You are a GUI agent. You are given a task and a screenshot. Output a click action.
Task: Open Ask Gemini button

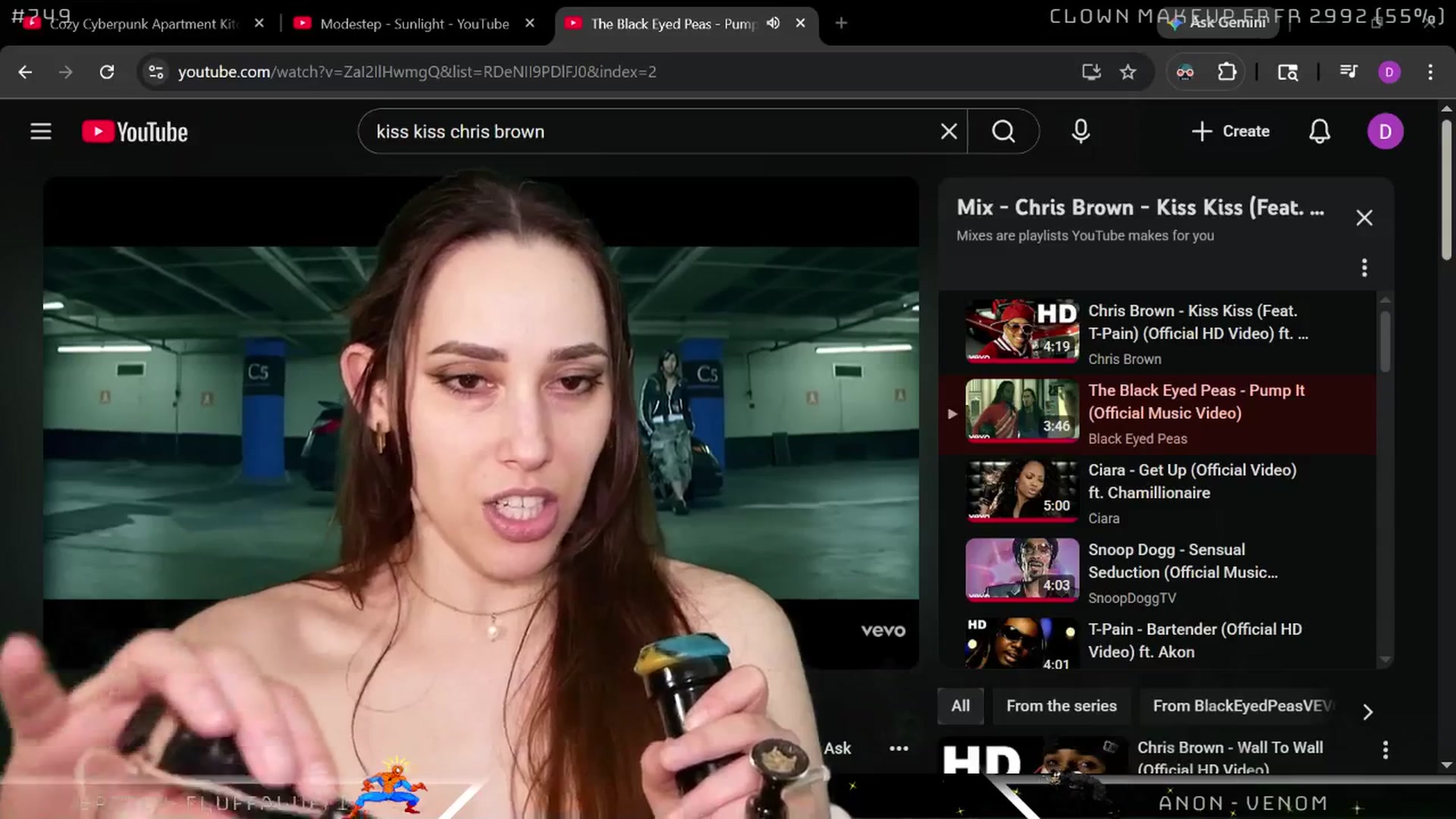[1219, 23]
